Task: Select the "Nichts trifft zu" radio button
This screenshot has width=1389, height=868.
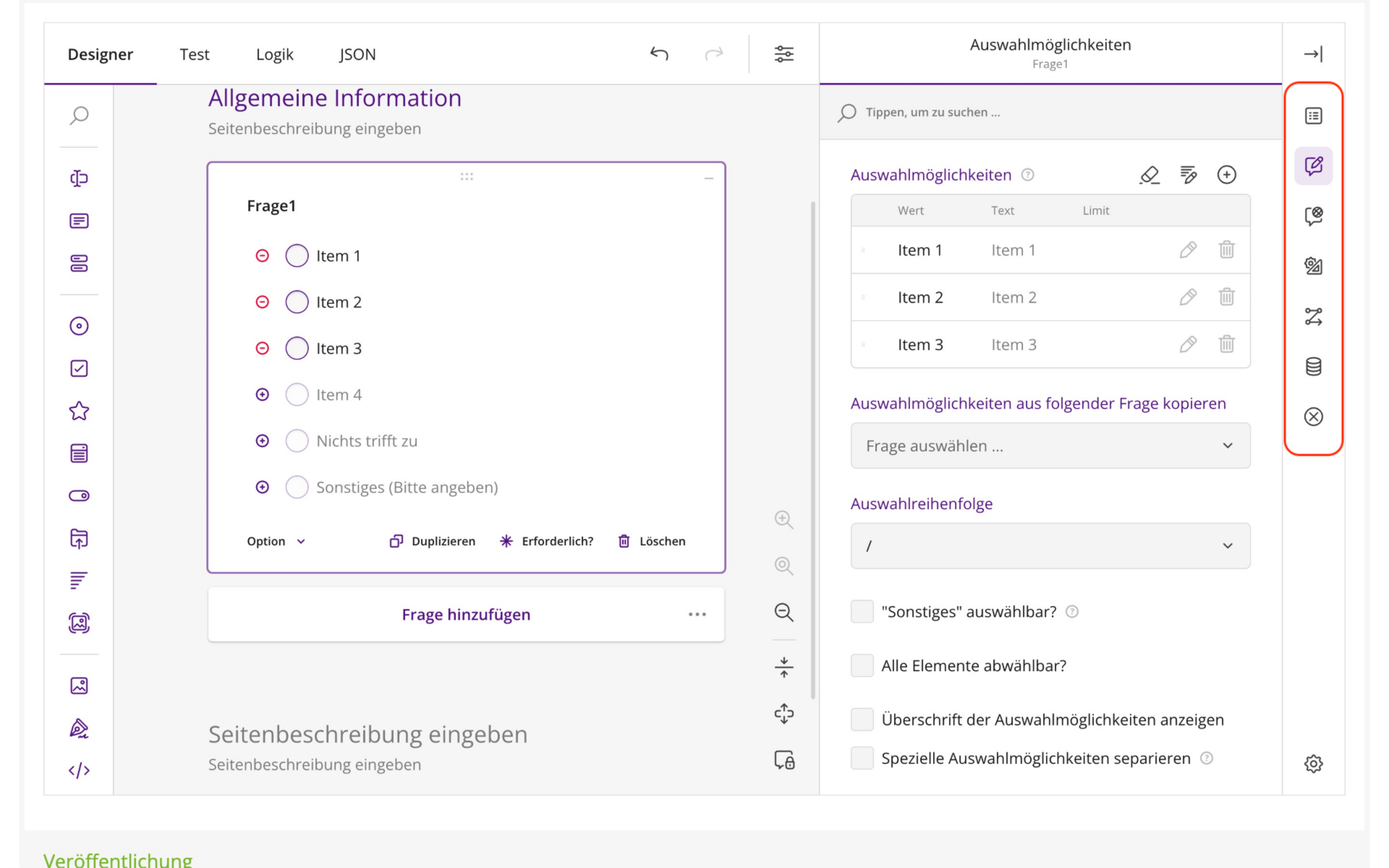Action: coord(297,441)
